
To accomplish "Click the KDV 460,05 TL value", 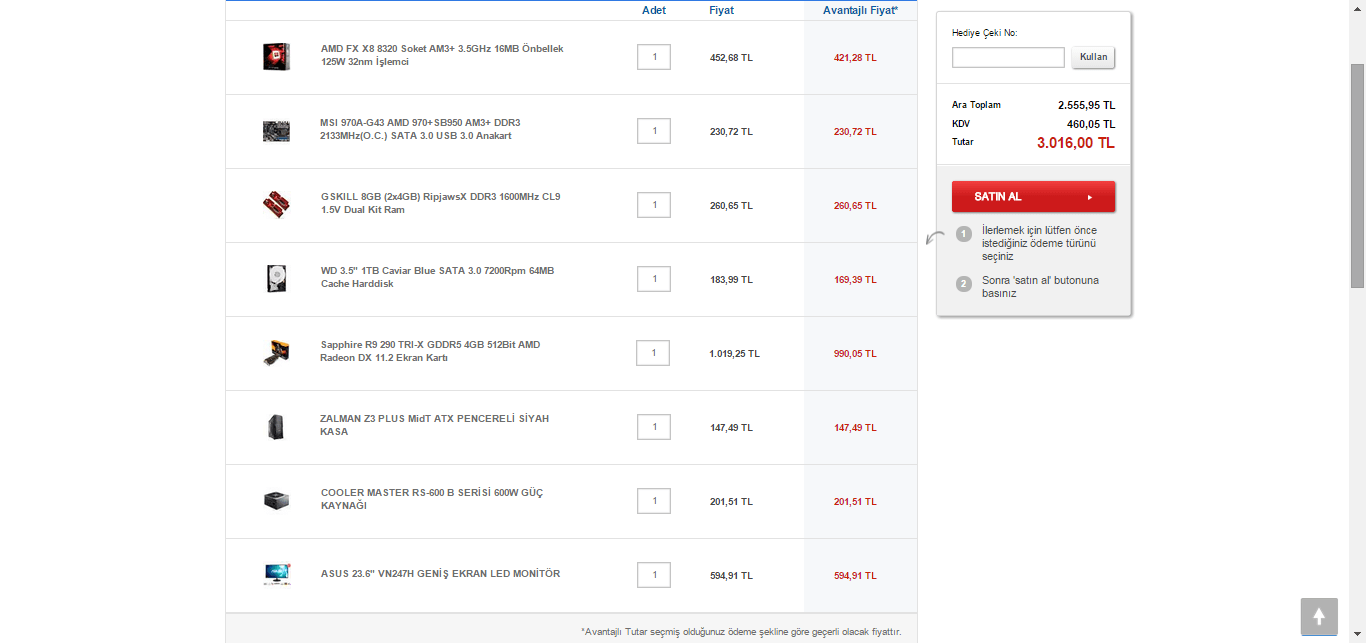I will [1090, 124].
